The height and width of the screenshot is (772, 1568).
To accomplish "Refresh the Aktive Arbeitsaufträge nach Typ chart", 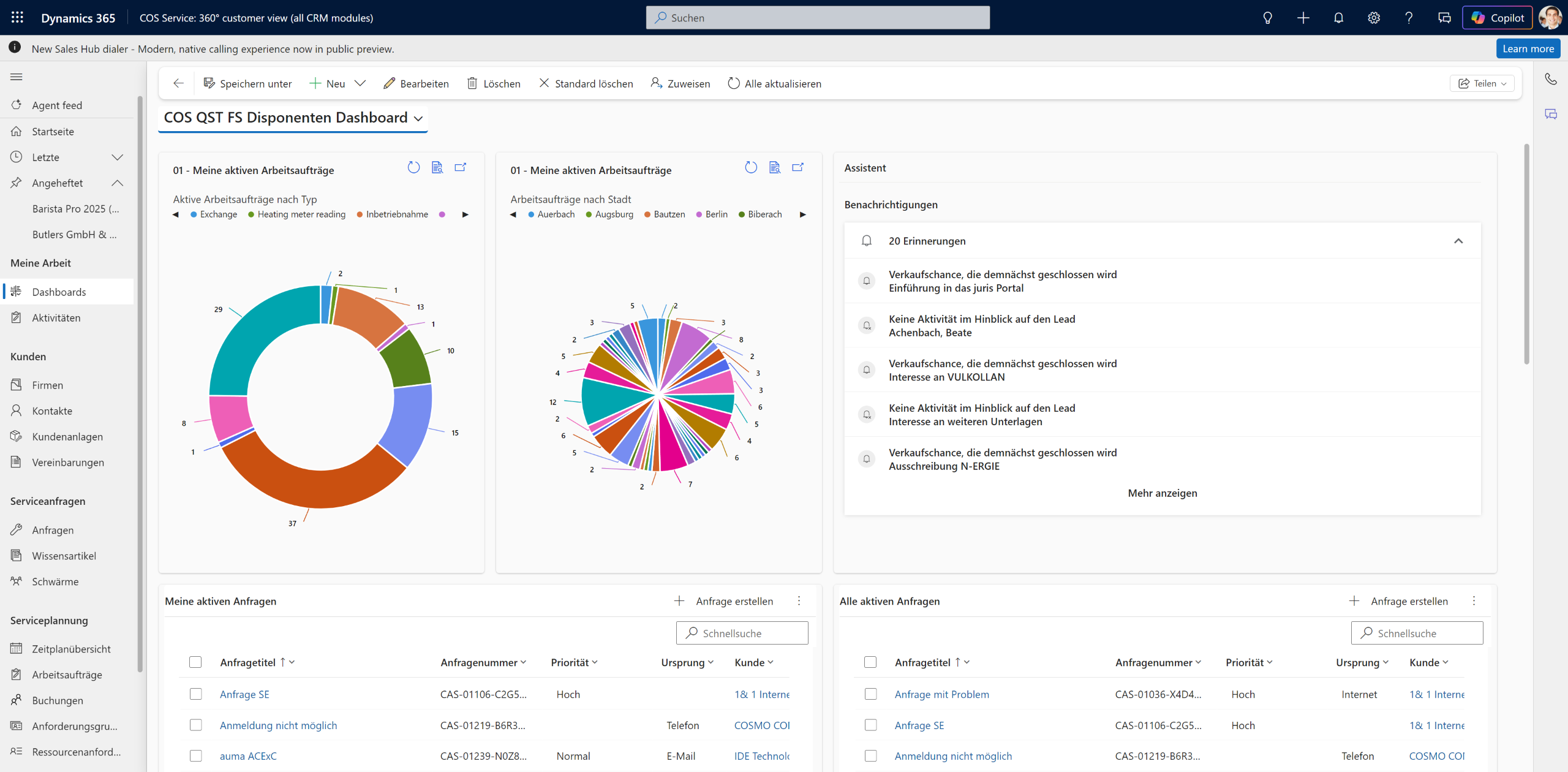I will [413, 168].
